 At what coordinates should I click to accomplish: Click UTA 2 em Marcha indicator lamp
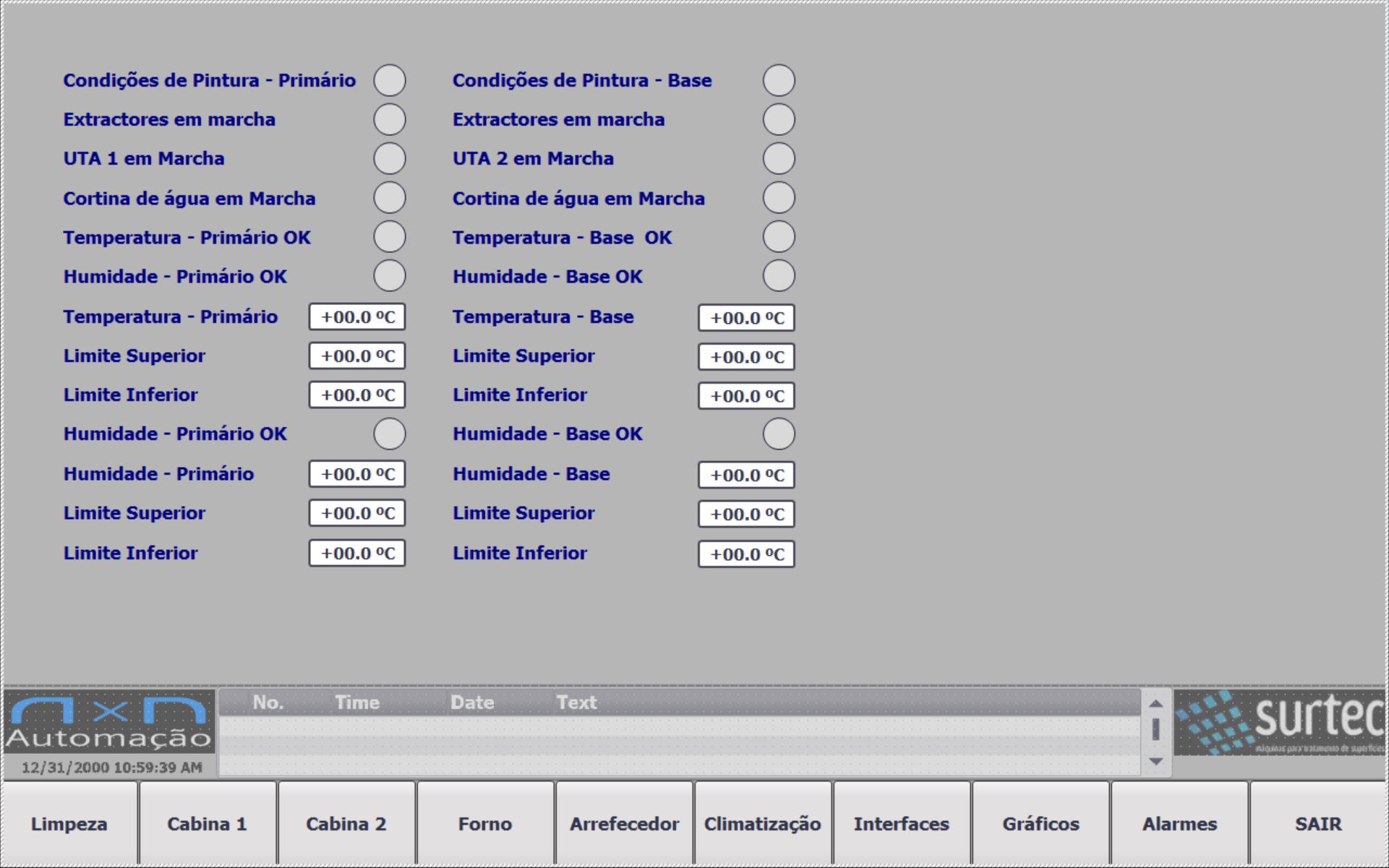coord(779,158)
